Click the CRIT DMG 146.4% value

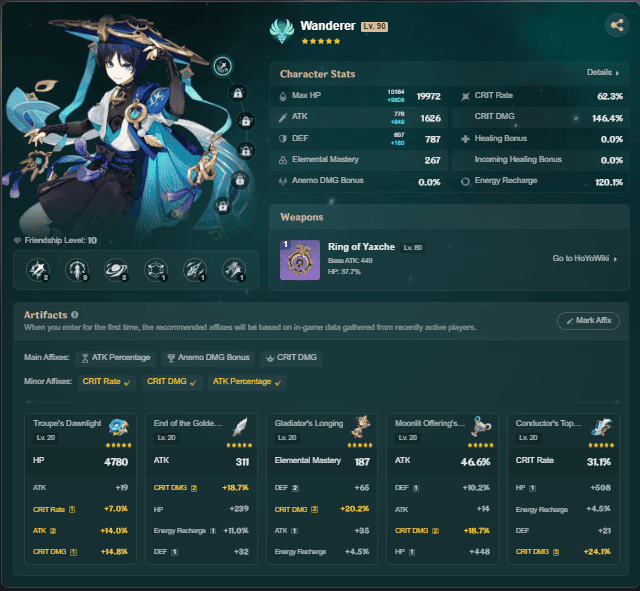click(607, 118)
